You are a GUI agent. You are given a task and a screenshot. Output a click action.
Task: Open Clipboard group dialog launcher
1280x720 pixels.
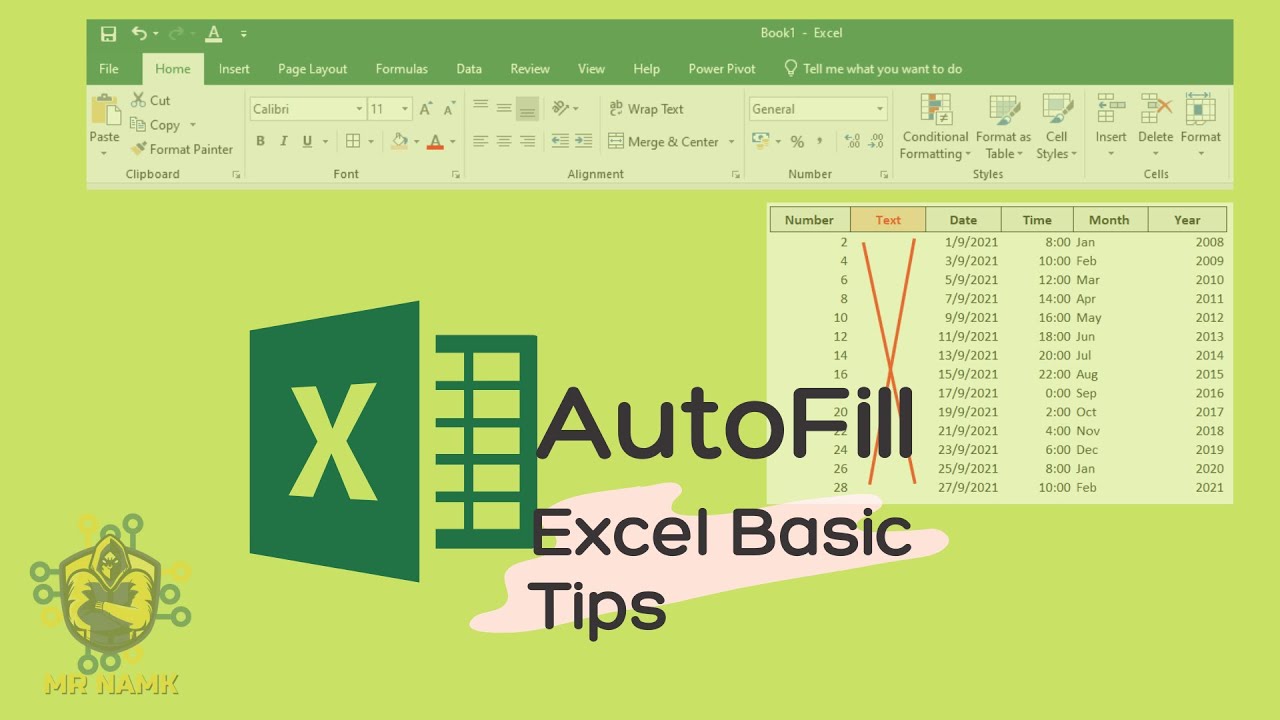237,175
